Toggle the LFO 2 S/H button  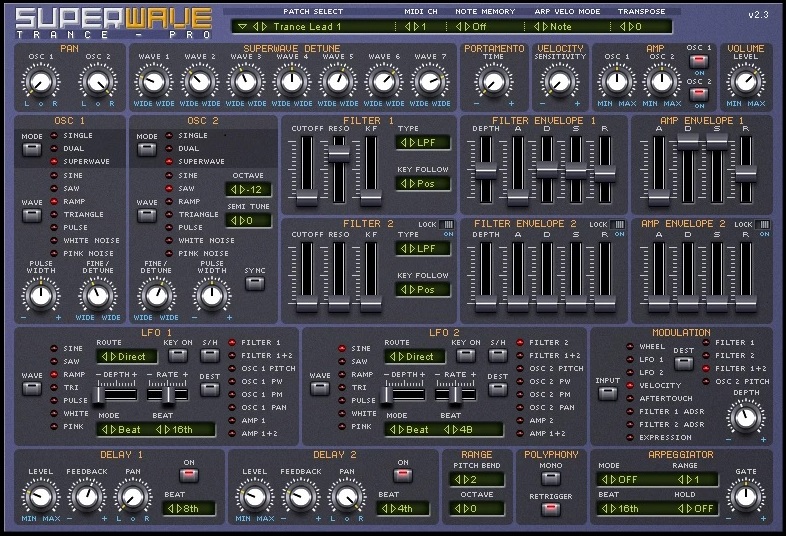click(497, 355)
